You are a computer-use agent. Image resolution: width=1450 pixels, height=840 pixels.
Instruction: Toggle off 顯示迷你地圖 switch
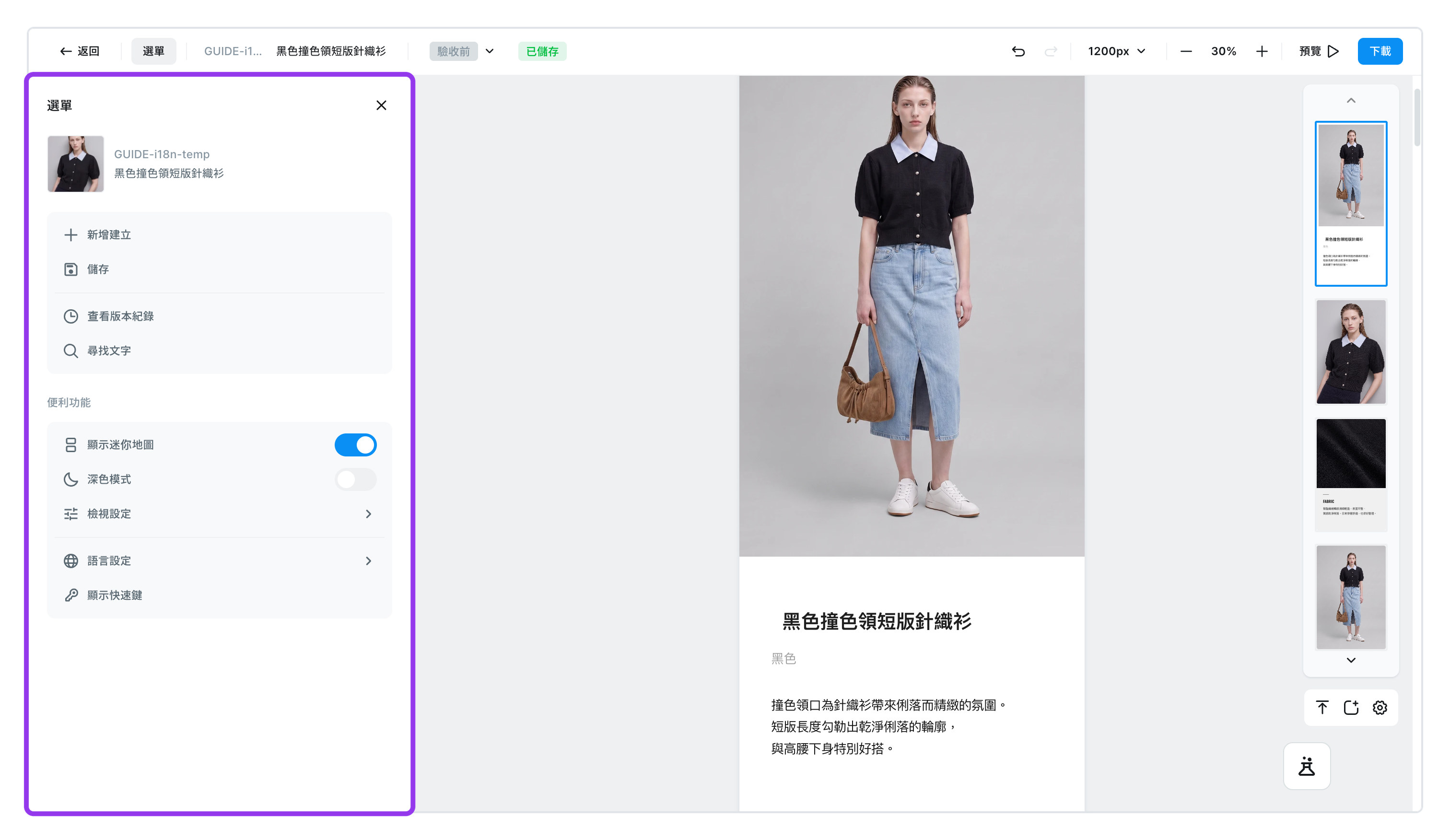(356, 445)
